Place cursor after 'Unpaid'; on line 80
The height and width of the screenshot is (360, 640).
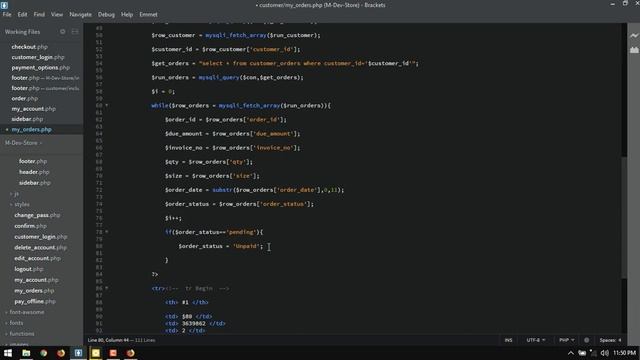point(264,246)
